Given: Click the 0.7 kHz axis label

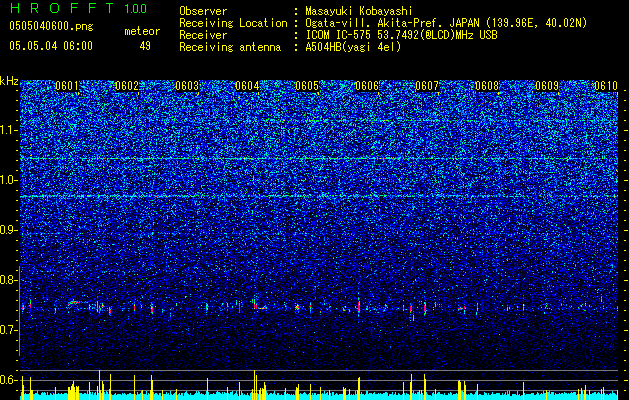Looking at the screenshot, I should click(x=9, y=330).
